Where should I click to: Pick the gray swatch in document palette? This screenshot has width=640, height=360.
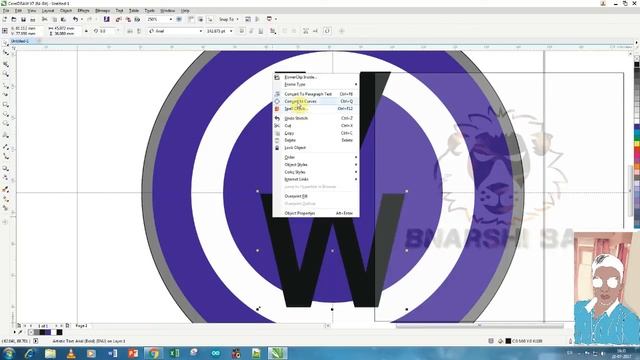click(37, 333)
